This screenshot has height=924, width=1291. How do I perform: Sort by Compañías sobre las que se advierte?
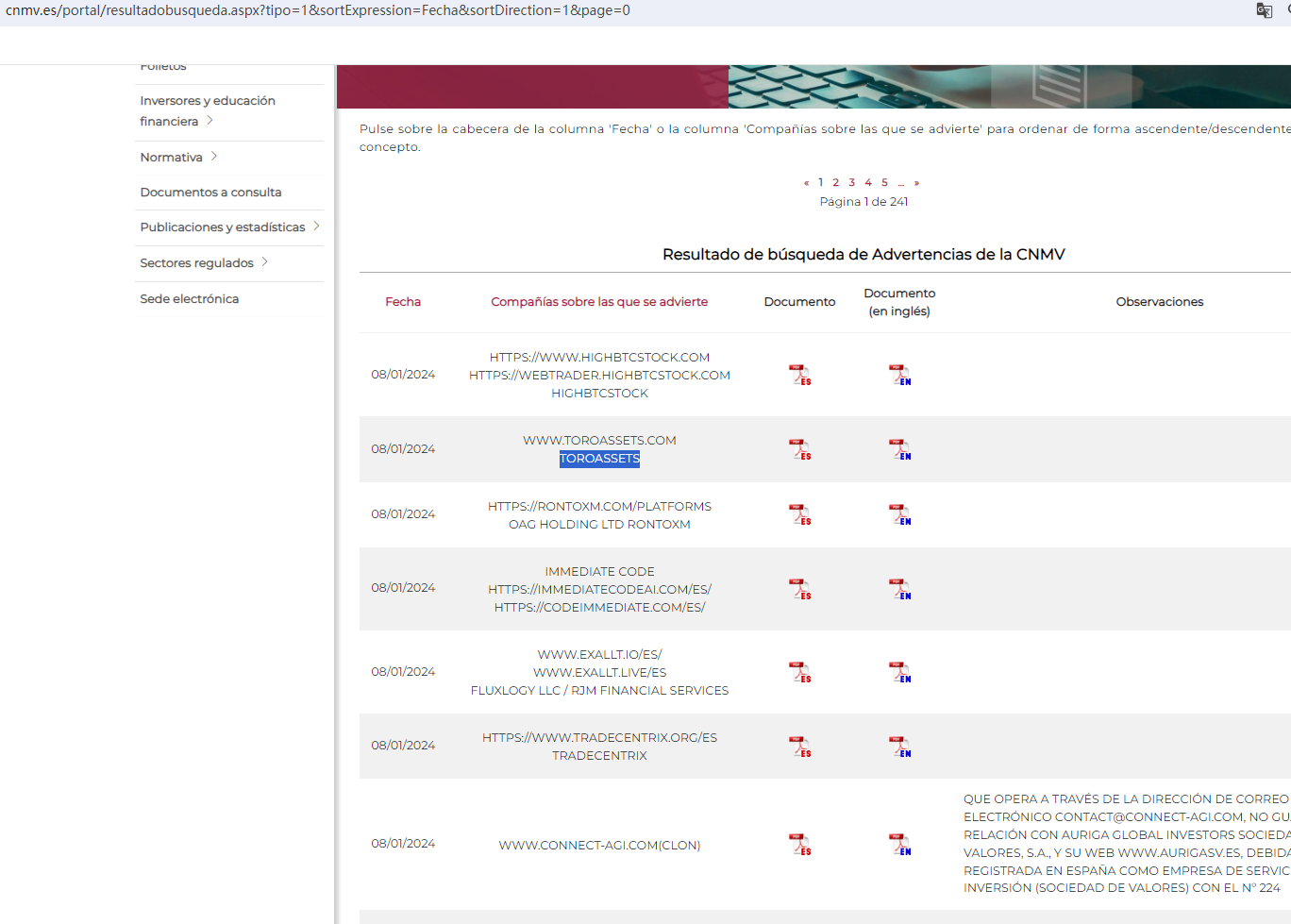pos(599,302)
